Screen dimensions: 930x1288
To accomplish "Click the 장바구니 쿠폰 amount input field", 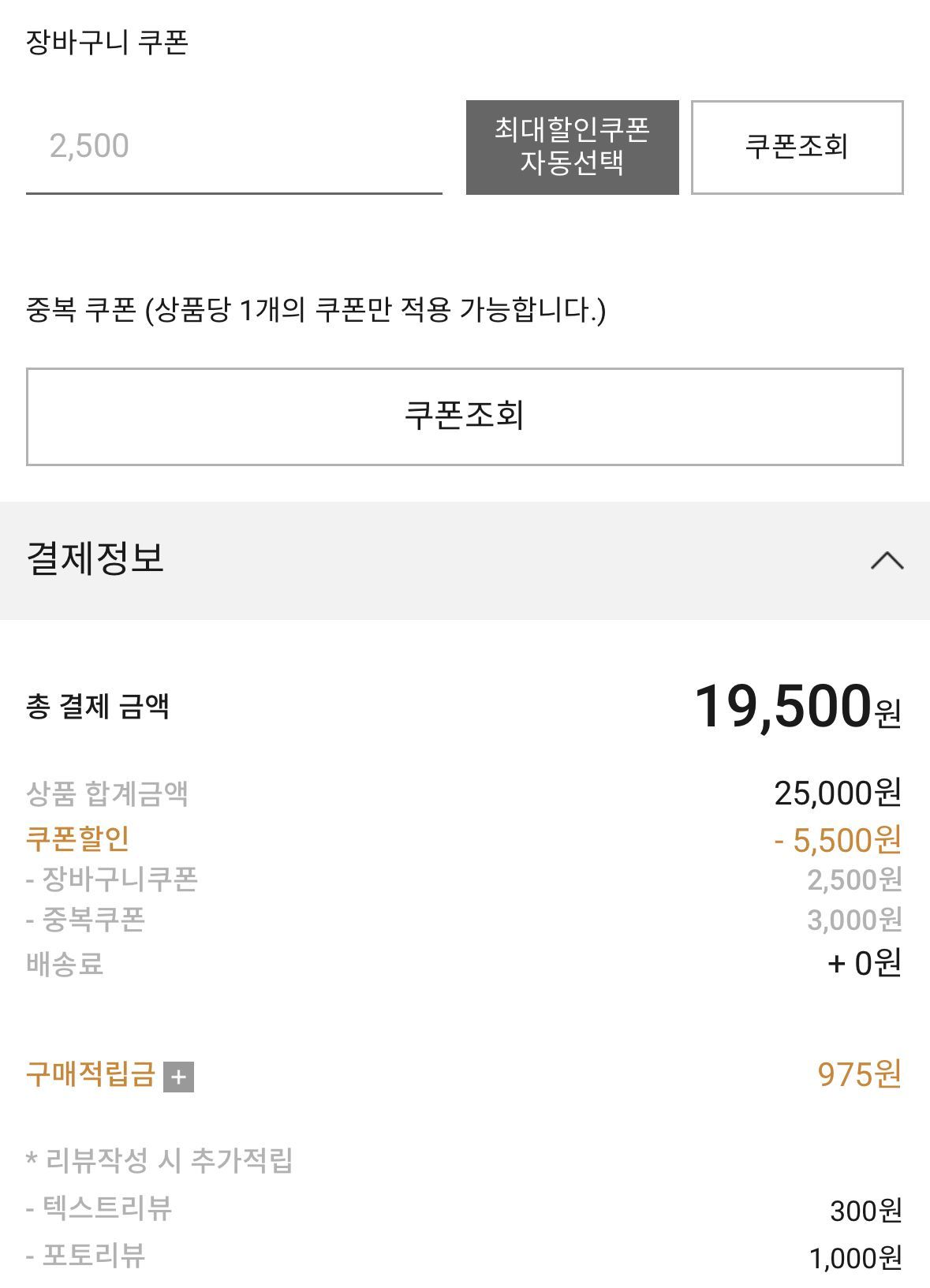I will pos(233,147).
